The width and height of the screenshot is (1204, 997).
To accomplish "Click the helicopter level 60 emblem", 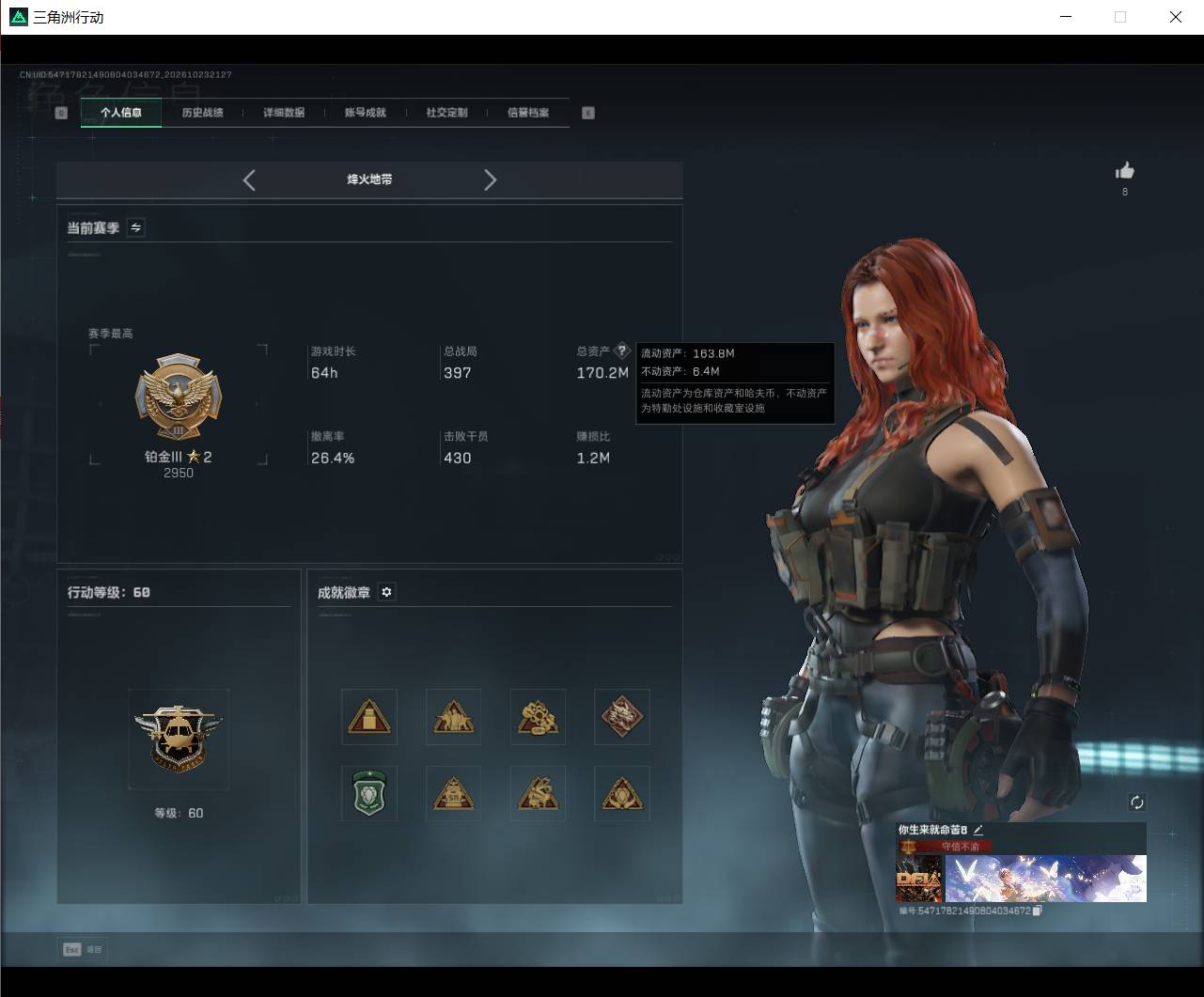I will 179,738.
